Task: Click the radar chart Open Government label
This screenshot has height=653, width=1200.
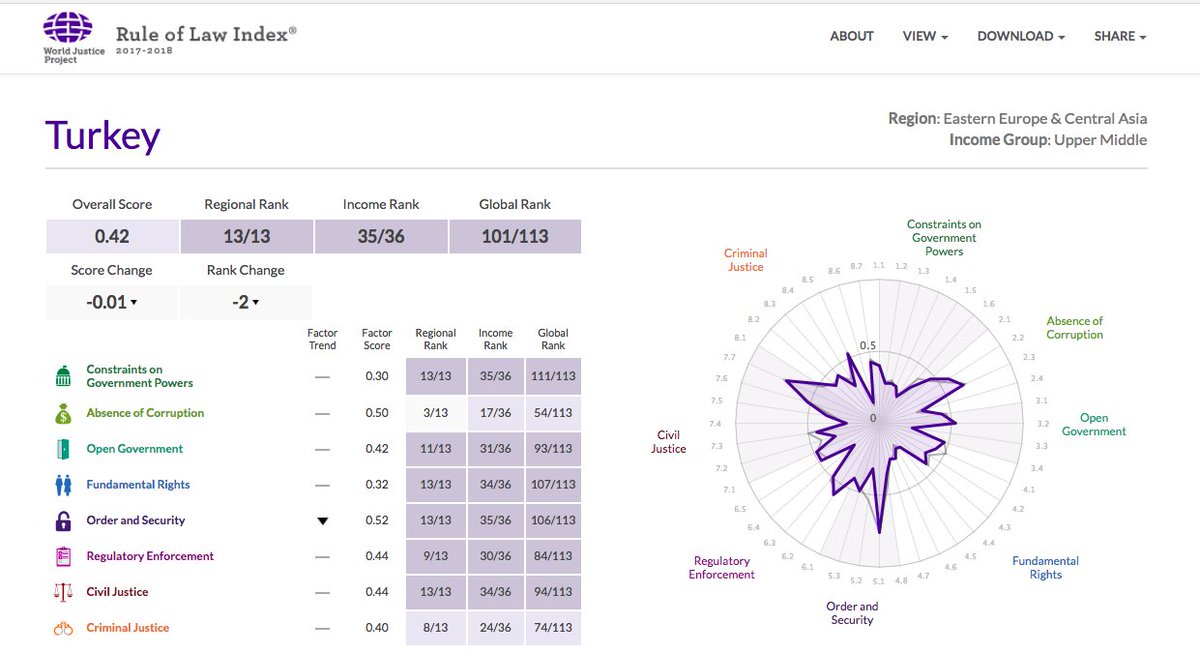Action: 1094,425
